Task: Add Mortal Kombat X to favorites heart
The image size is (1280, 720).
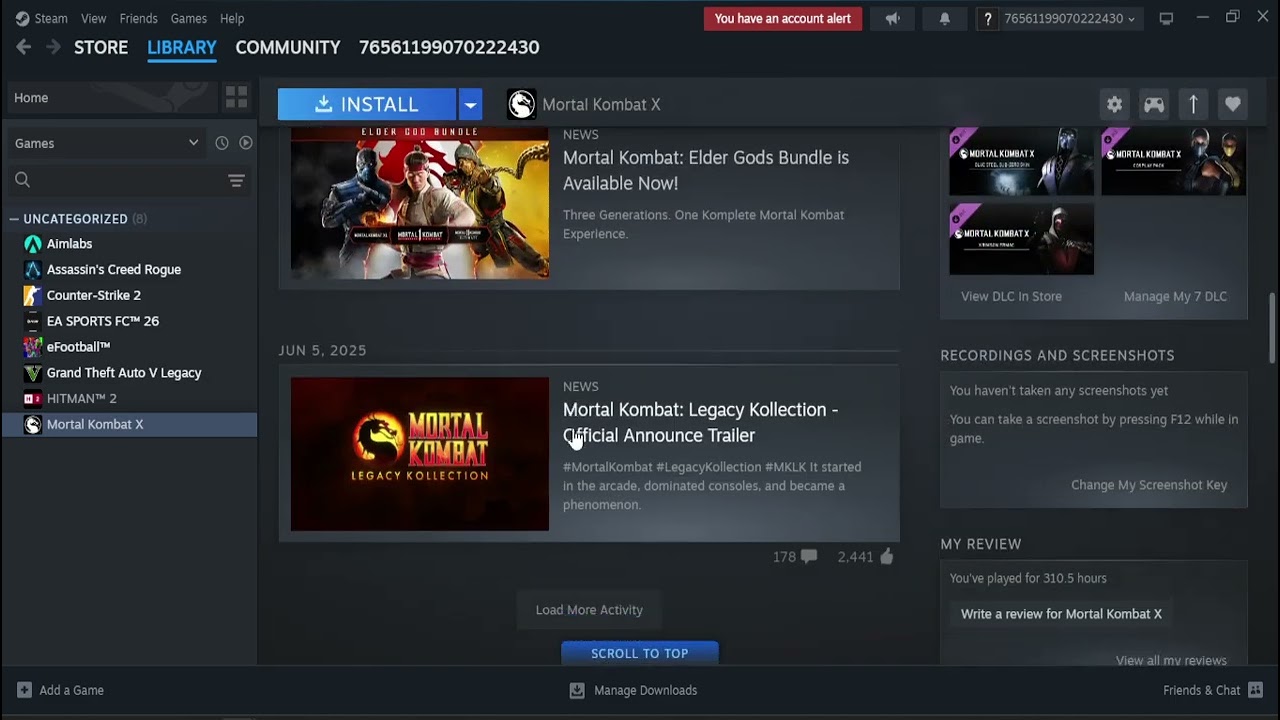Action: [1232, 104]
